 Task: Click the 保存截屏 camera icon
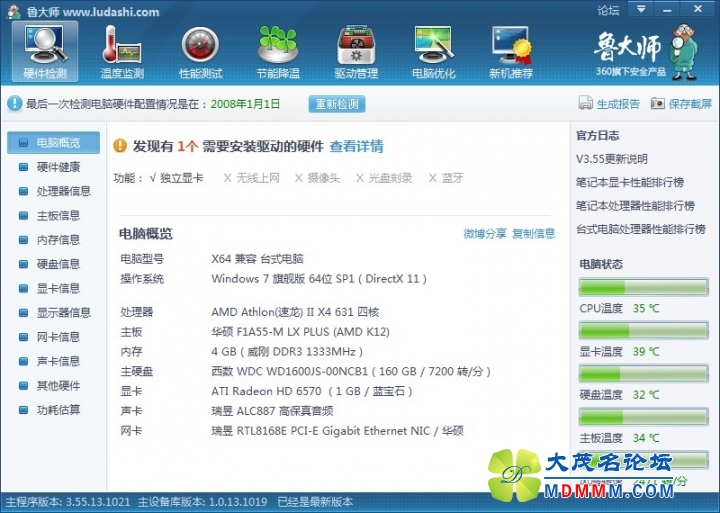[x=658, y=103]
